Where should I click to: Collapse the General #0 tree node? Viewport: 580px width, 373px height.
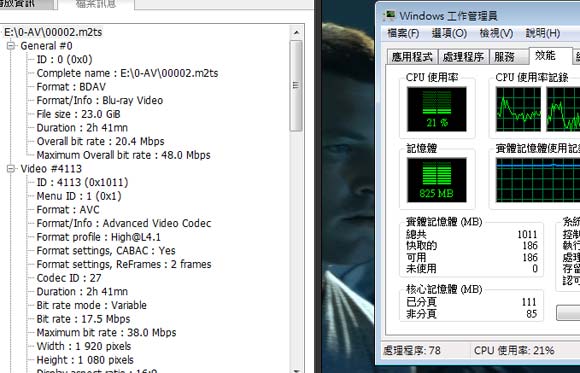11,46
